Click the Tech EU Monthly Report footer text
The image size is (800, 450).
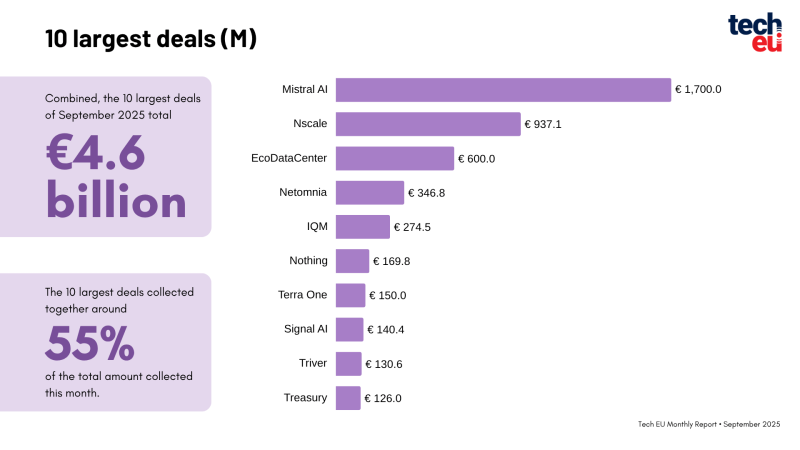[x=709, y=424]
